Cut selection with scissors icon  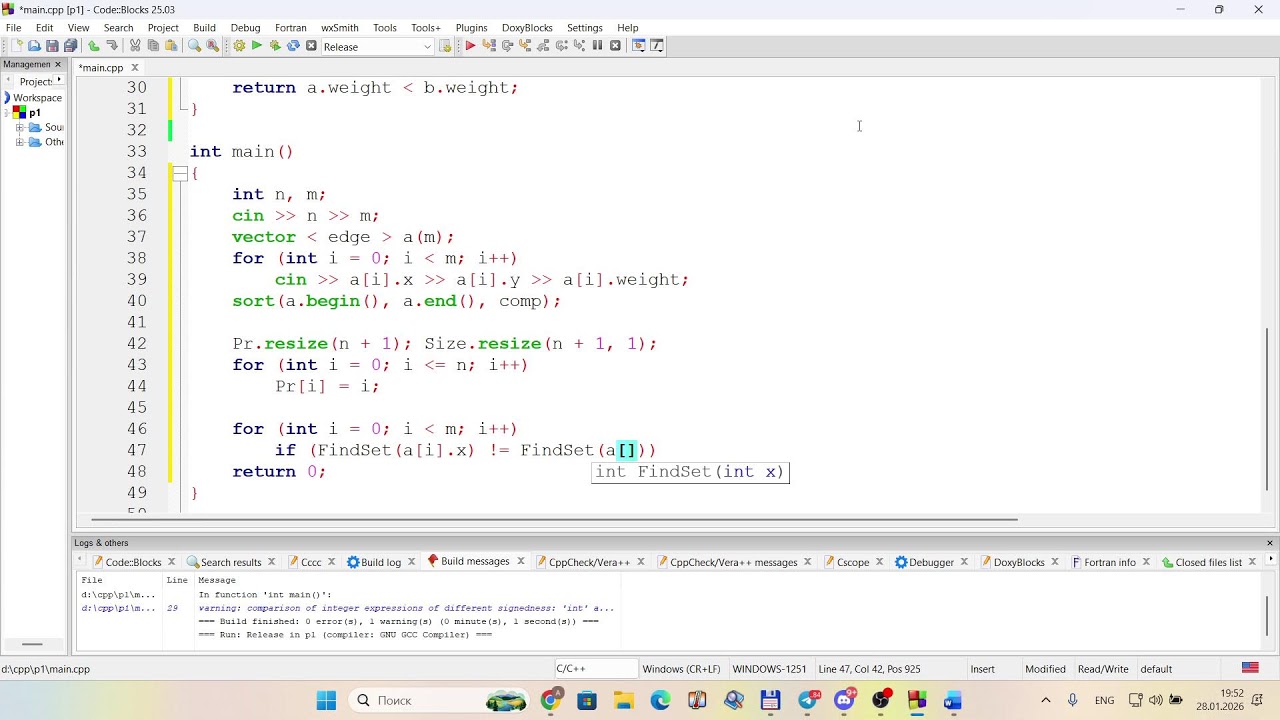tap(135, 46)
